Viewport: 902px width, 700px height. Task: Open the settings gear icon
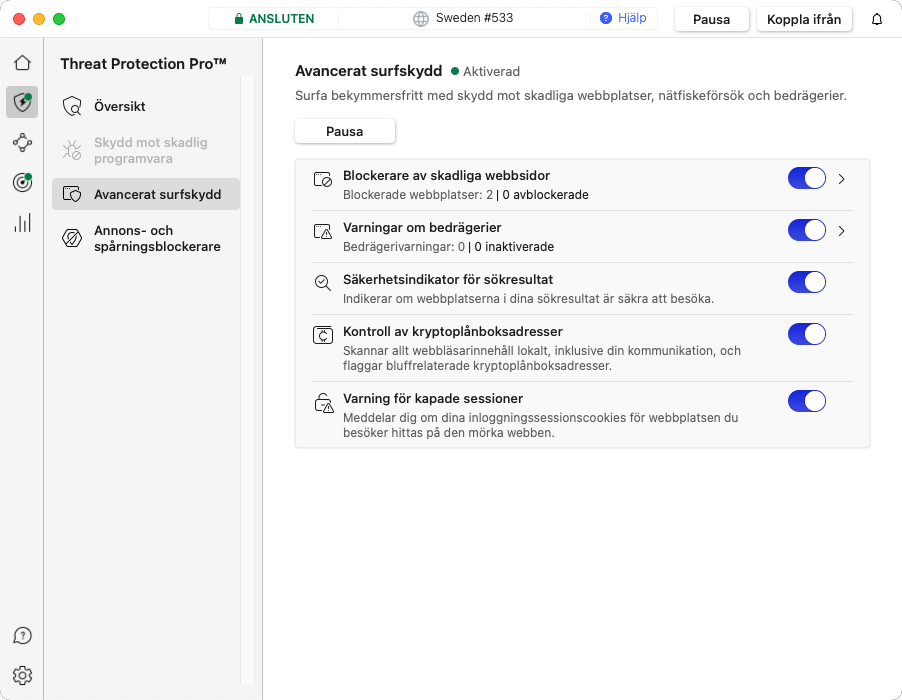tap(22, 675)
